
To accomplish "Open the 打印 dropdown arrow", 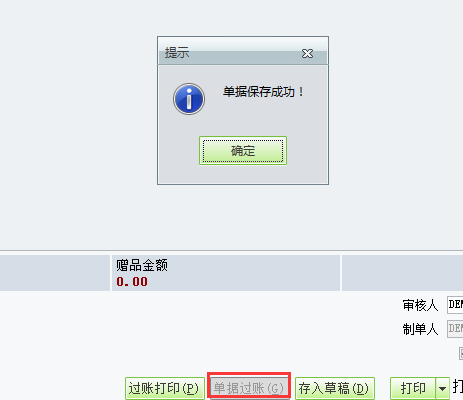I will 443,389.
